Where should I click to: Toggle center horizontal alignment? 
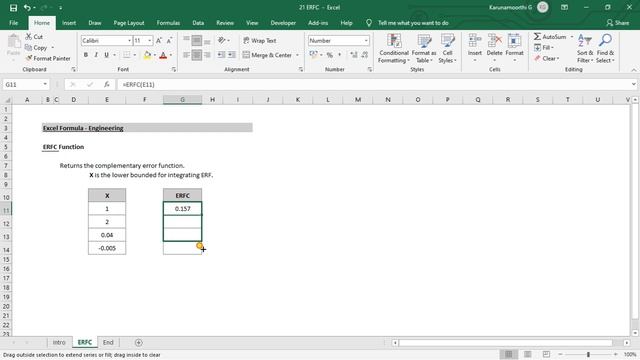pyautogui.click(x=197, y=55)
